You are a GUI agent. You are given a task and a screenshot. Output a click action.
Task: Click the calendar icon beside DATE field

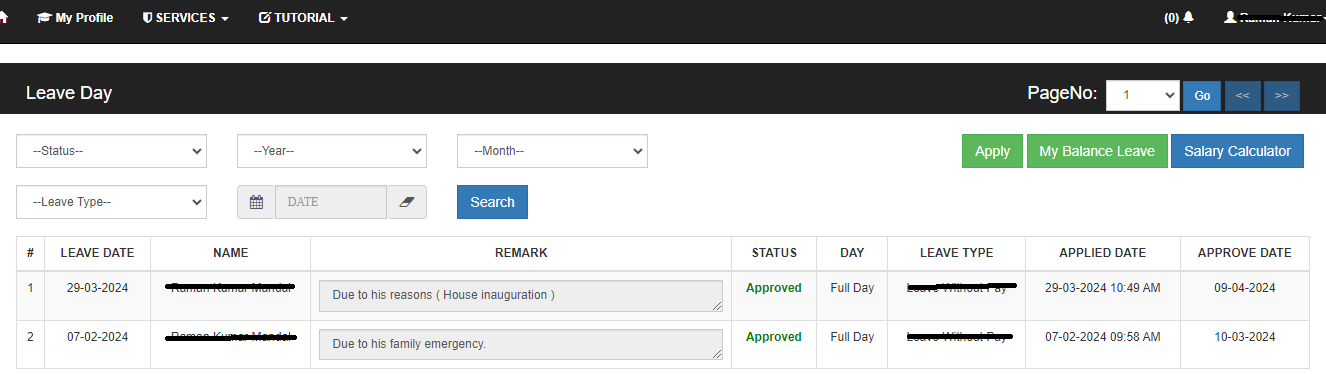tap(256, 202)
